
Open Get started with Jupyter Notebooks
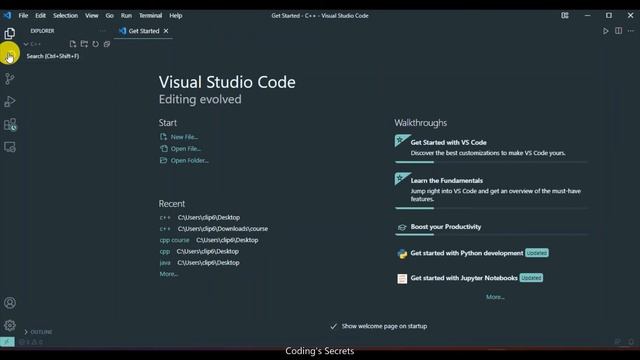(464, 278)
